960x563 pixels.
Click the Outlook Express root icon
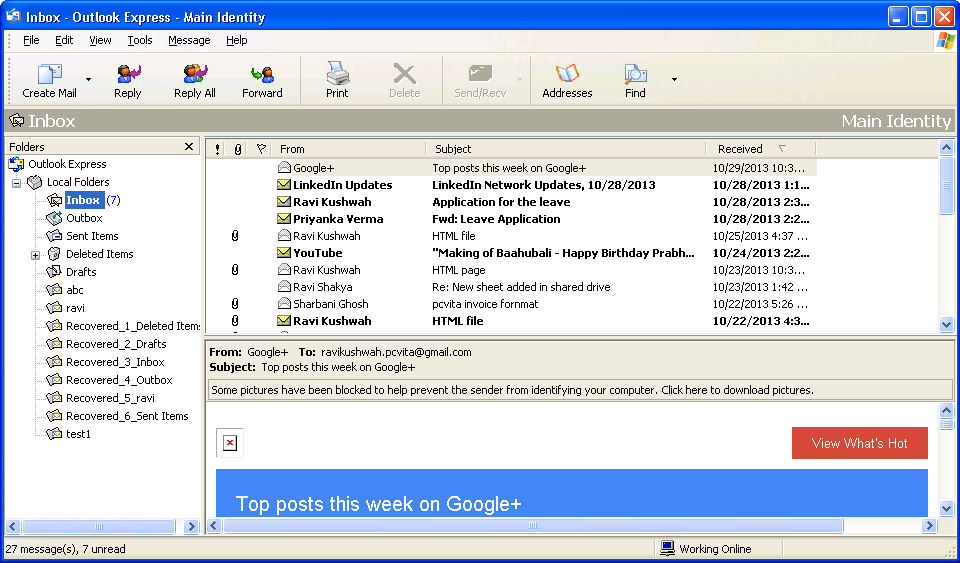click(17, 164)
